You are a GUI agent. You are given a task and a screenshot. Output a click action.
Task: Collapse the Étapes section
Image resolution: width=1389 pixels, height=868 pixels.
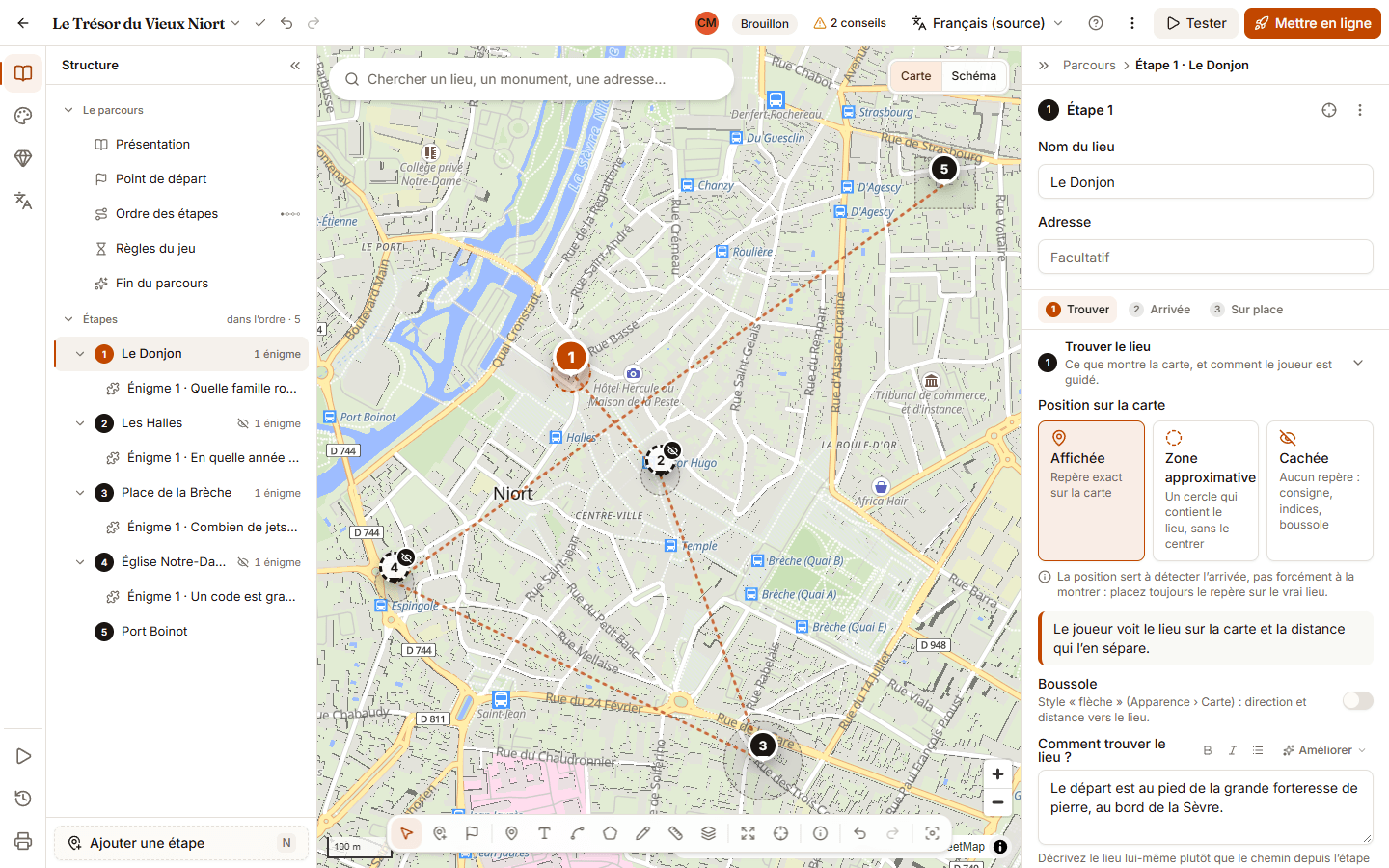coord(68,319)
